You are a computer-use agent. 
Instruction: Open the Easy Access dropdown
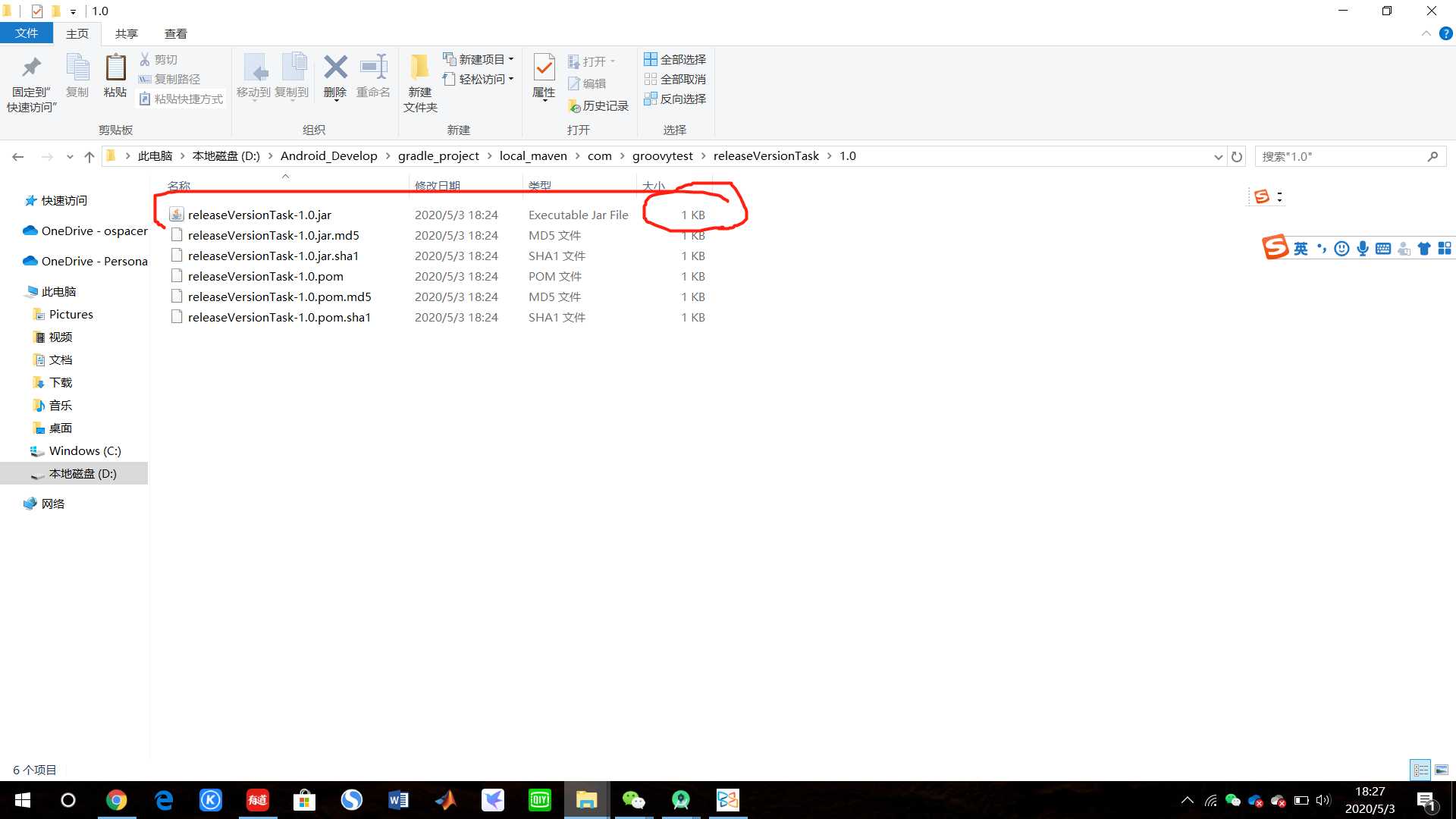click(x=479, y=79)
